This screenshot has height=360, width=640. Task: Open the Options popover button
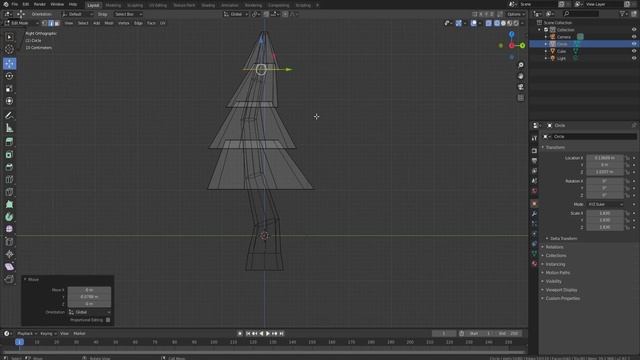[x=516, y=14]
